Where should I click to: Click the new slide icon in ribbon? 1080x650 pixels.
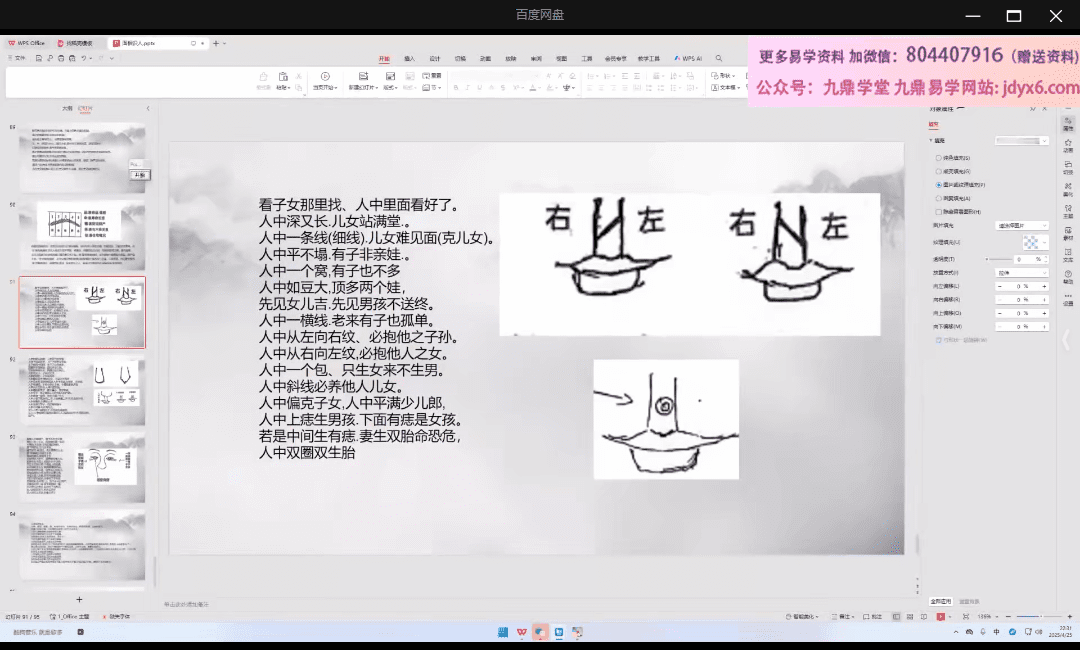pos(362,77)
